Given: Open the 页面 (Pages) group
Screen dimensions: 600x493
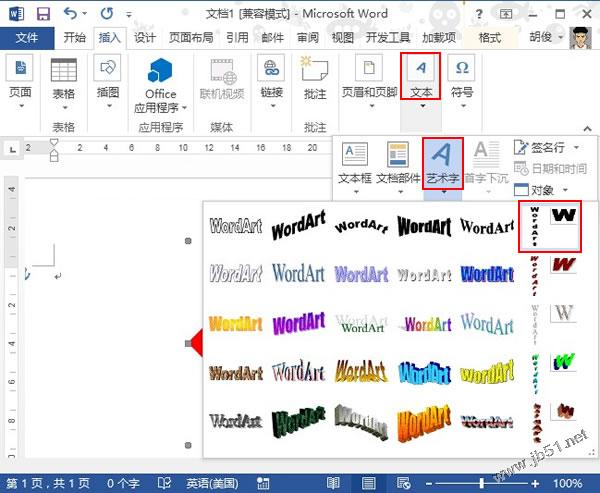Looking at the screenshot, I should coord(20,81).
